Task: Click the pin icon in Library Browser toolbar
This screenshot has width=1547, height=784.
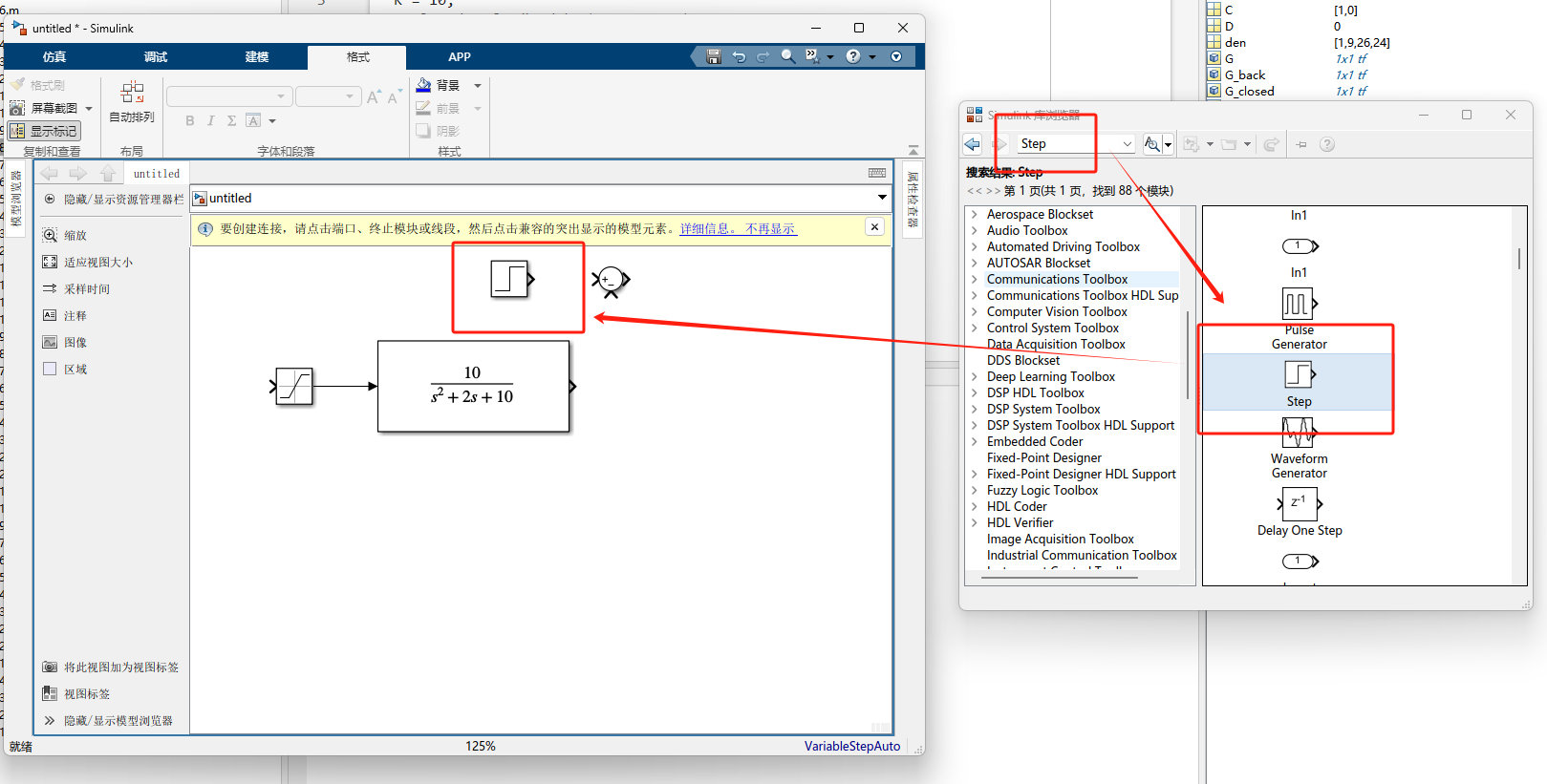Action: point(1301,144)
